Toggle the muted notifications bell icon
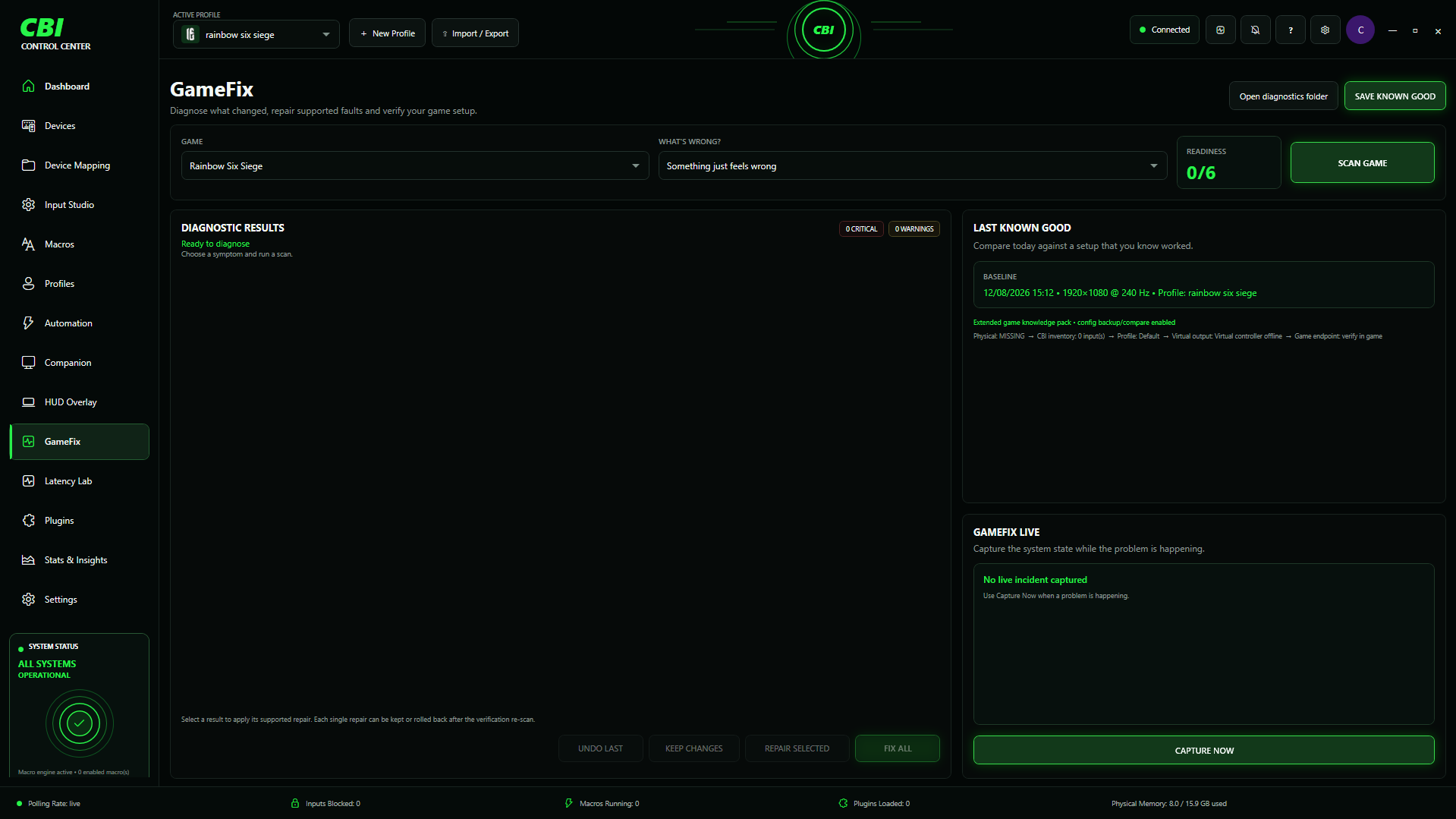 [1255, 30]
